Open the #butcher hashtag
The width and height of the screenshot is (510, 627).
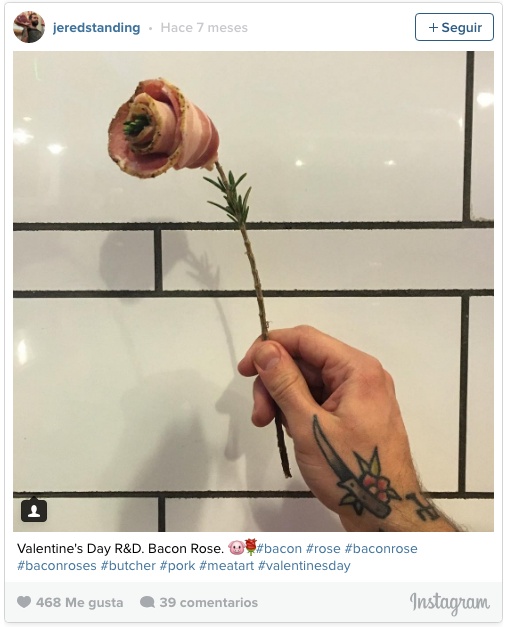coord(128,565)
